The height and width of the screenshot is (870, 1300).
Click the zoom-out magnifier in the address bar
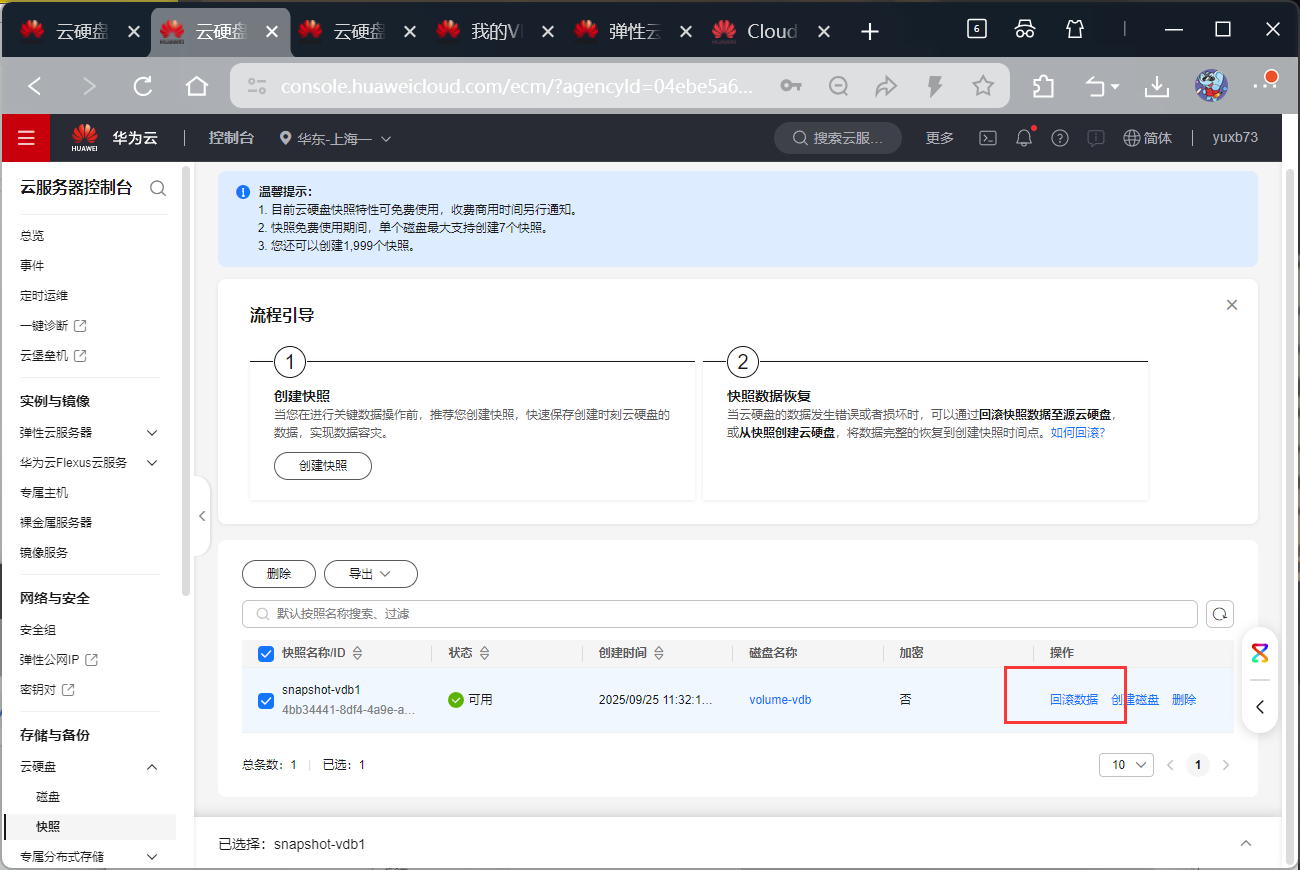(x=839, y=86)
